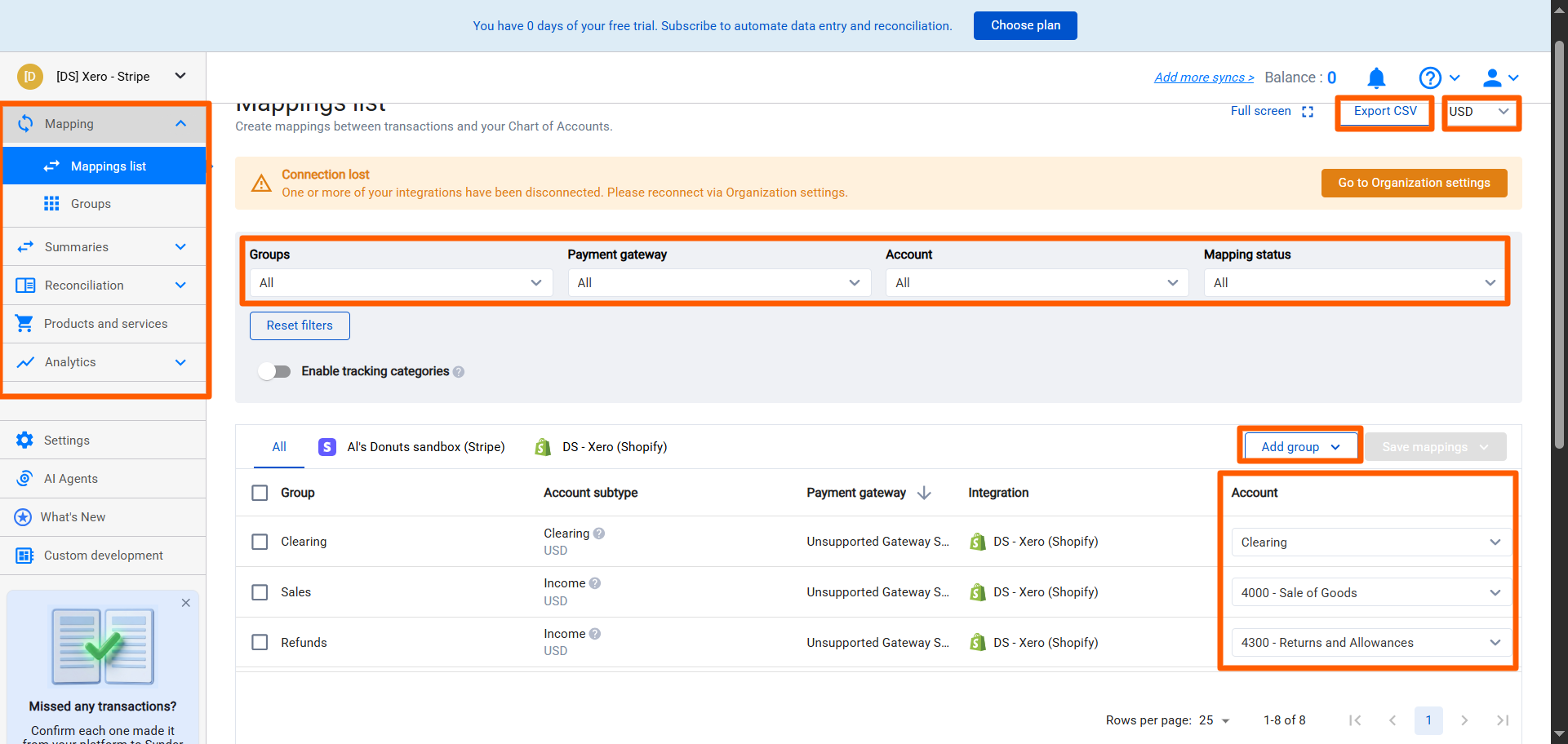Click the AI Agents sidebar icon
Image resolution: width=1568 pixels, height=744 pixels.
[25, 478]
